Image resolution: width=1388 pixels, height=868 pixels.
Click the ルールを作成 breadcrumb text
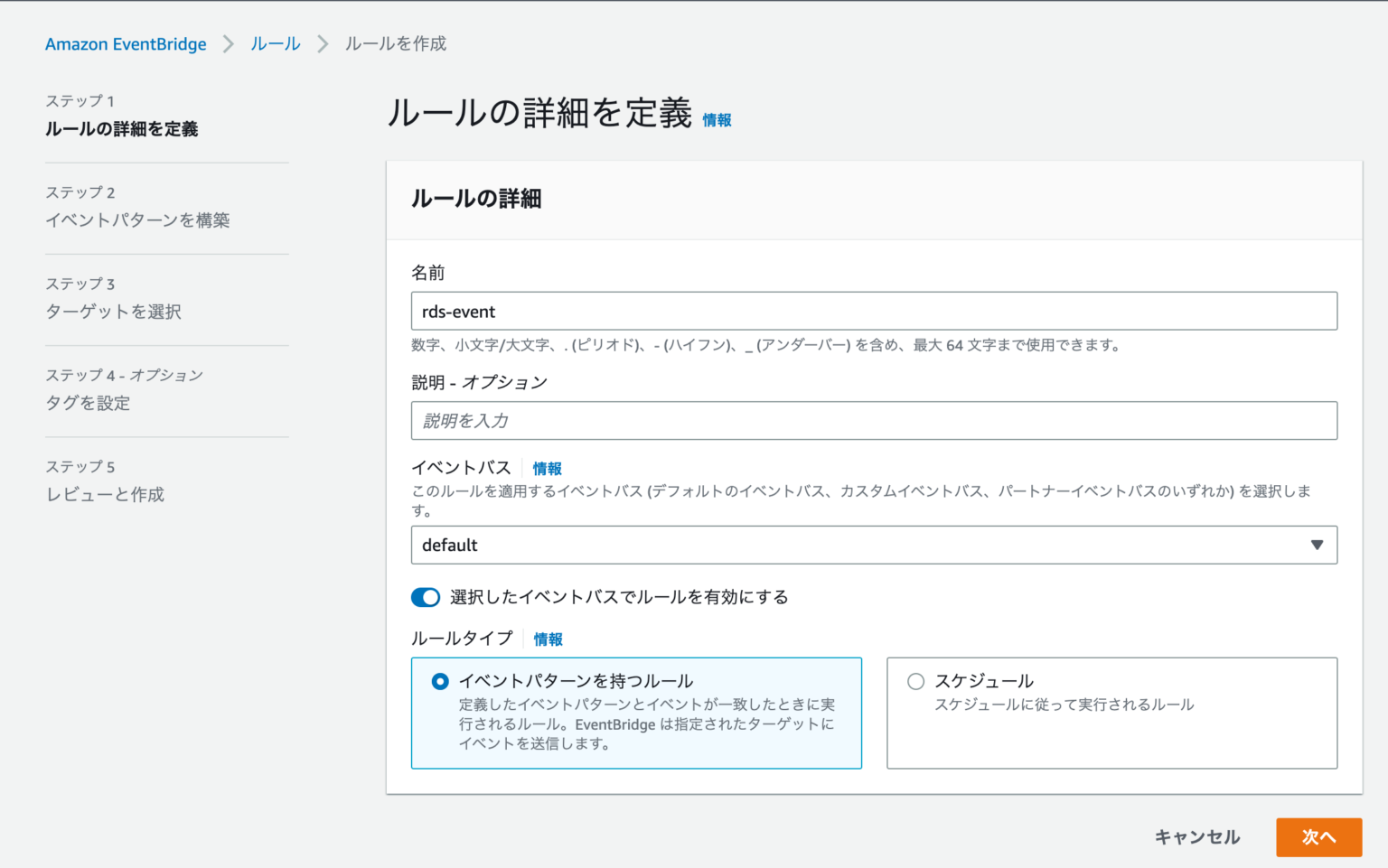(395, 42)
